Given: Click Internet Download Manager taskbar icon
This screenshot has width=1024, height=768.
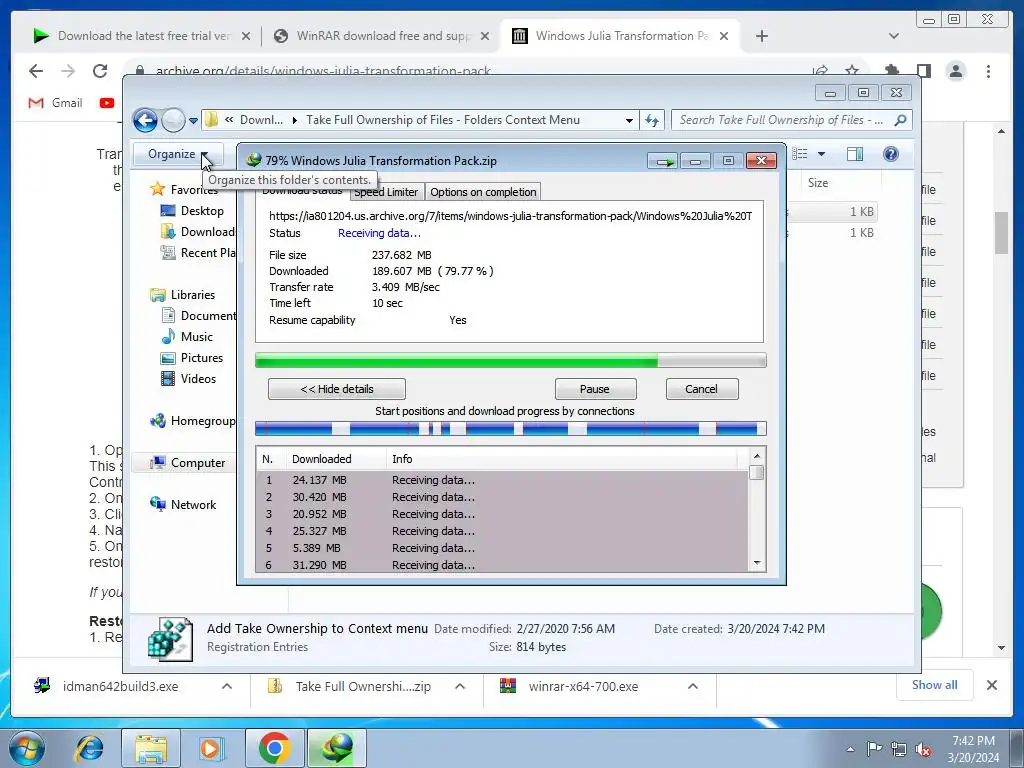Looking at the screenshot, I should (x=337, y=748).
